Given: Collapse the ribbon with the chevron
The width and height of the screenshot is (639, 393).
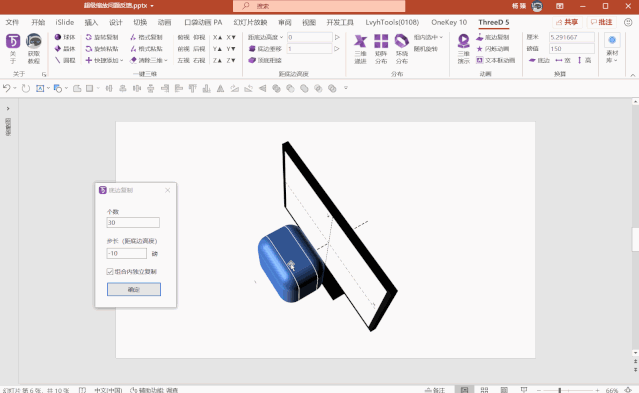Looking at the screenshot, I should 632,75.
